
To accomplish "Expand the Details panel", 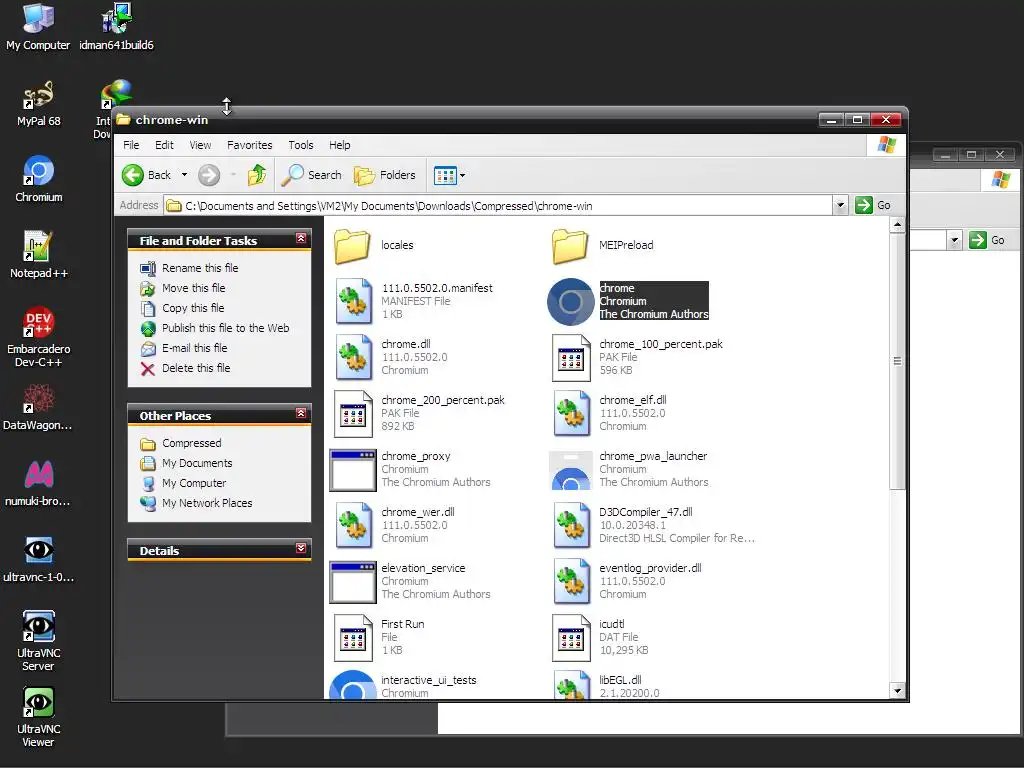I will (301, 549).
